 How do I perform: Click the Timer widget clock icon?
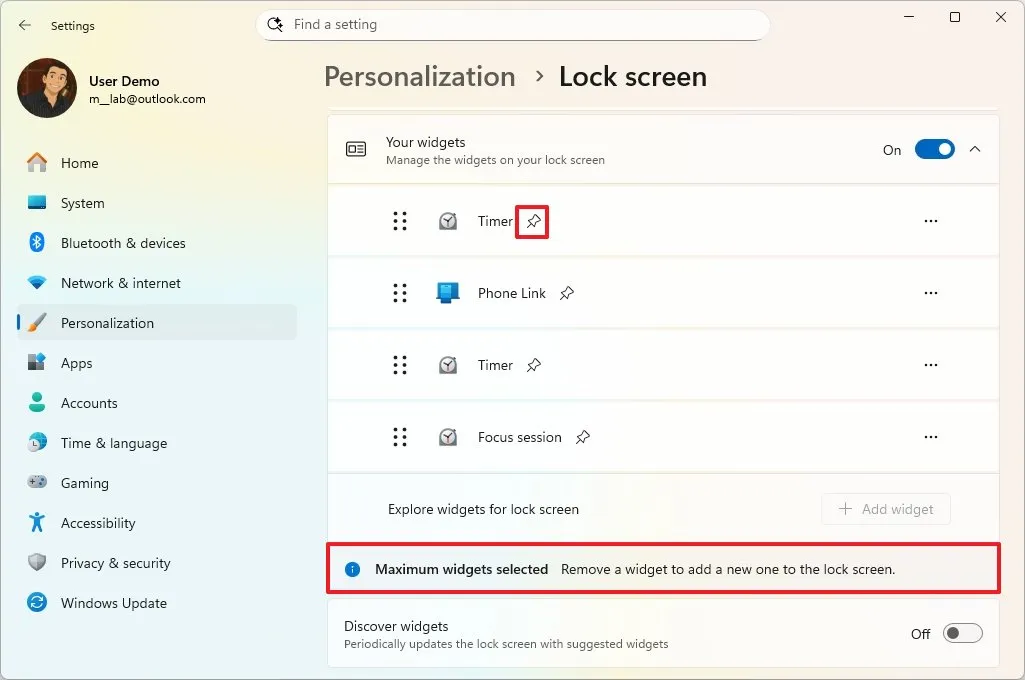[447, 221]
